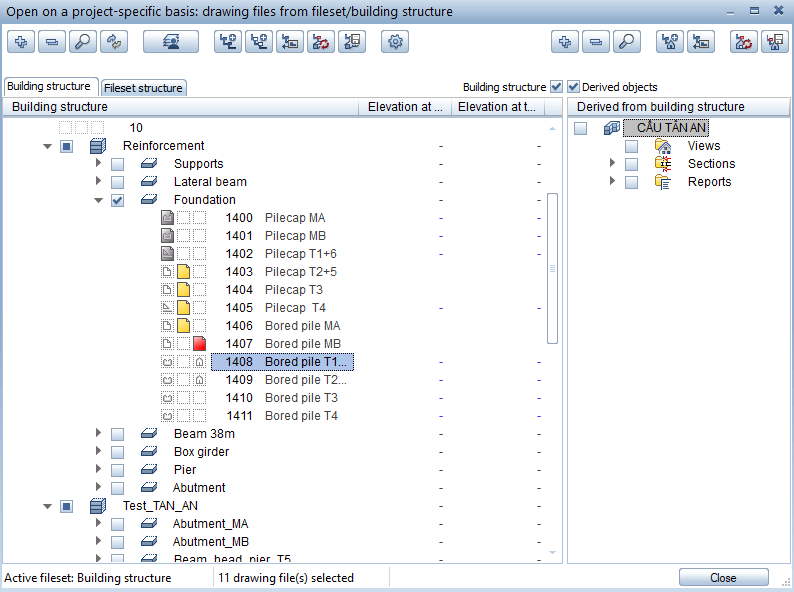Expand the Box girder node
This screenshot has width=794, height=592.
[x=98, y=452]
